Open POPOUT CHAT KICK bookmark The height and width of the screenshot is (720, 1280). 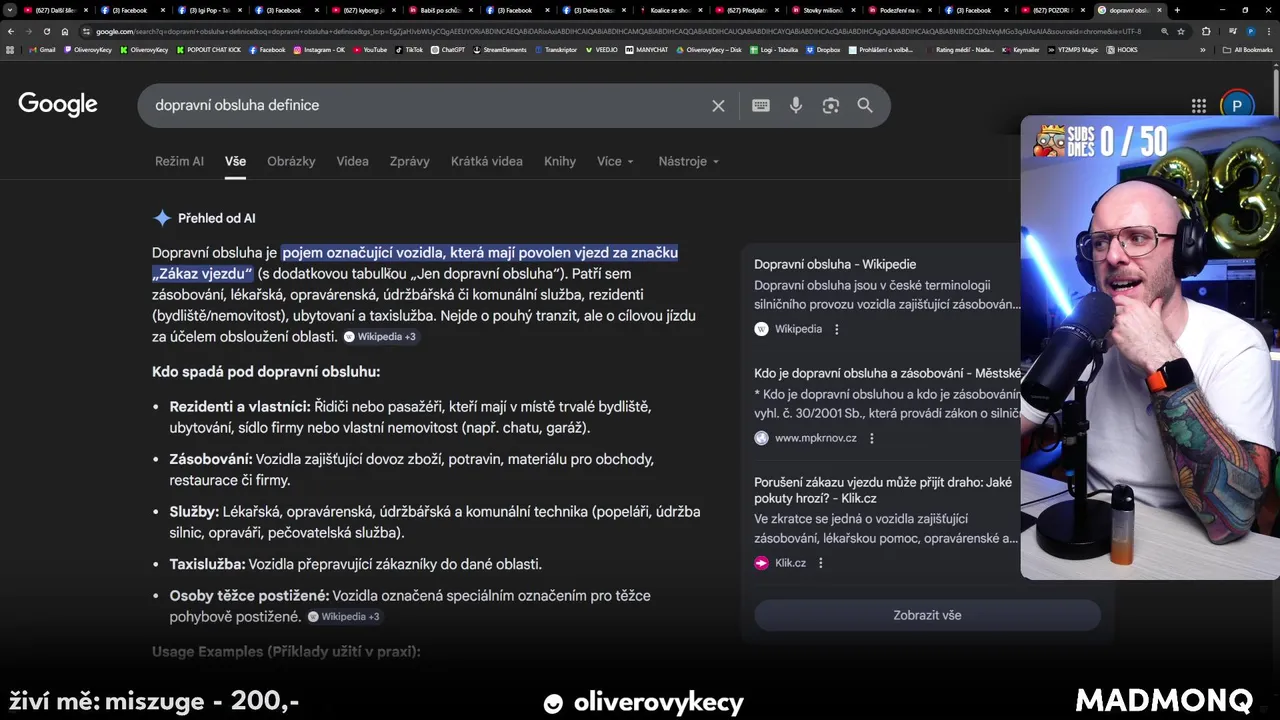click(208, 50)
